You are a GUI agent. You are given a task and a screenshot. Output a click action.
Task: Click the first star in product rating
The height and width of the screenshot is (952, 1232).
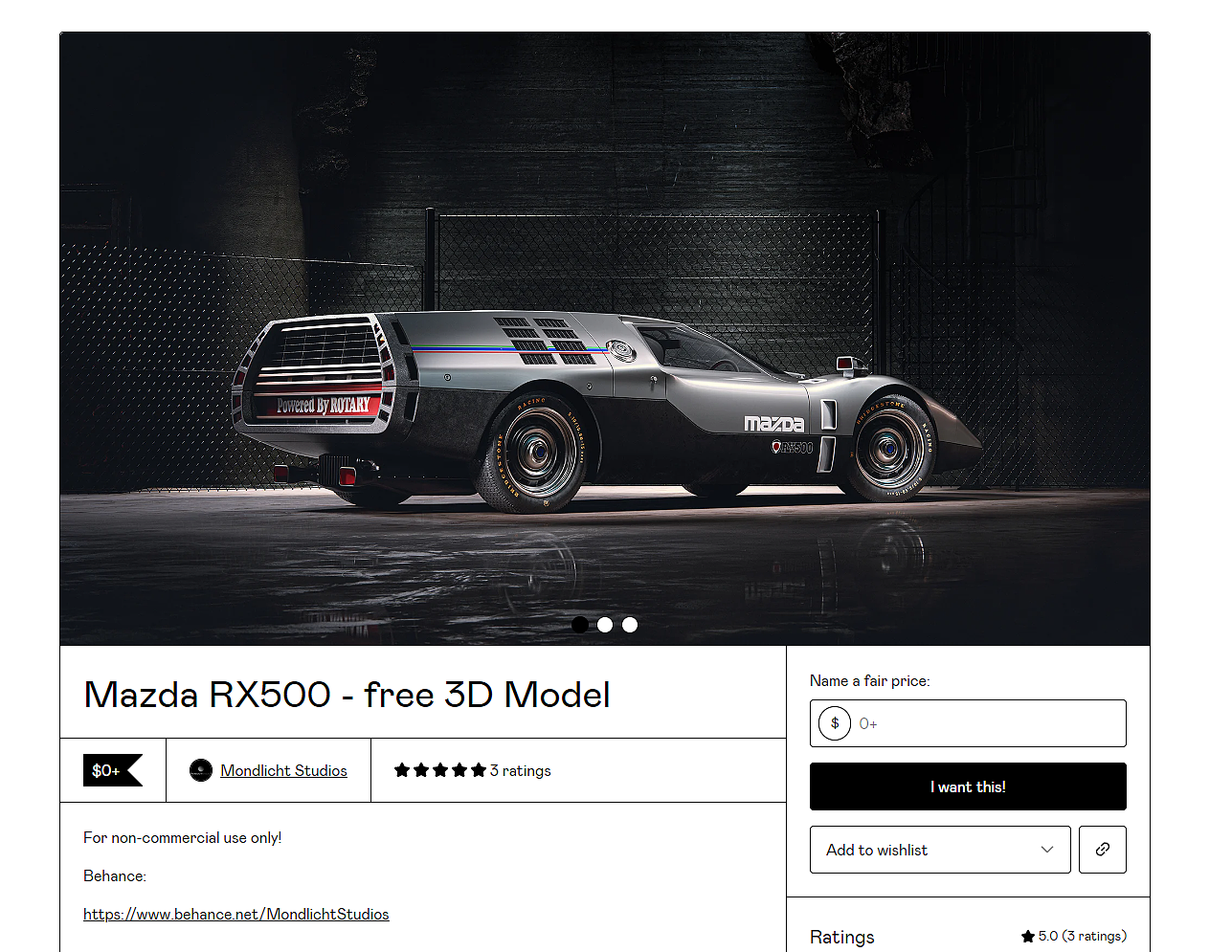click(x=402, y=770)
